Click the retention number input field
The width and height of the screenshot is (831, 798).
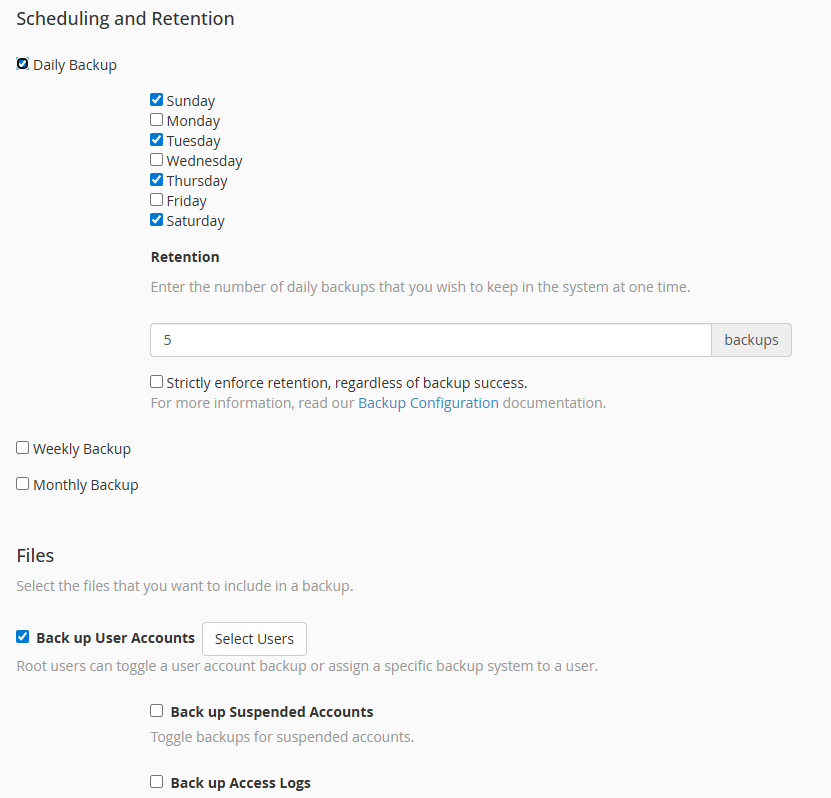tap(431, 340)
